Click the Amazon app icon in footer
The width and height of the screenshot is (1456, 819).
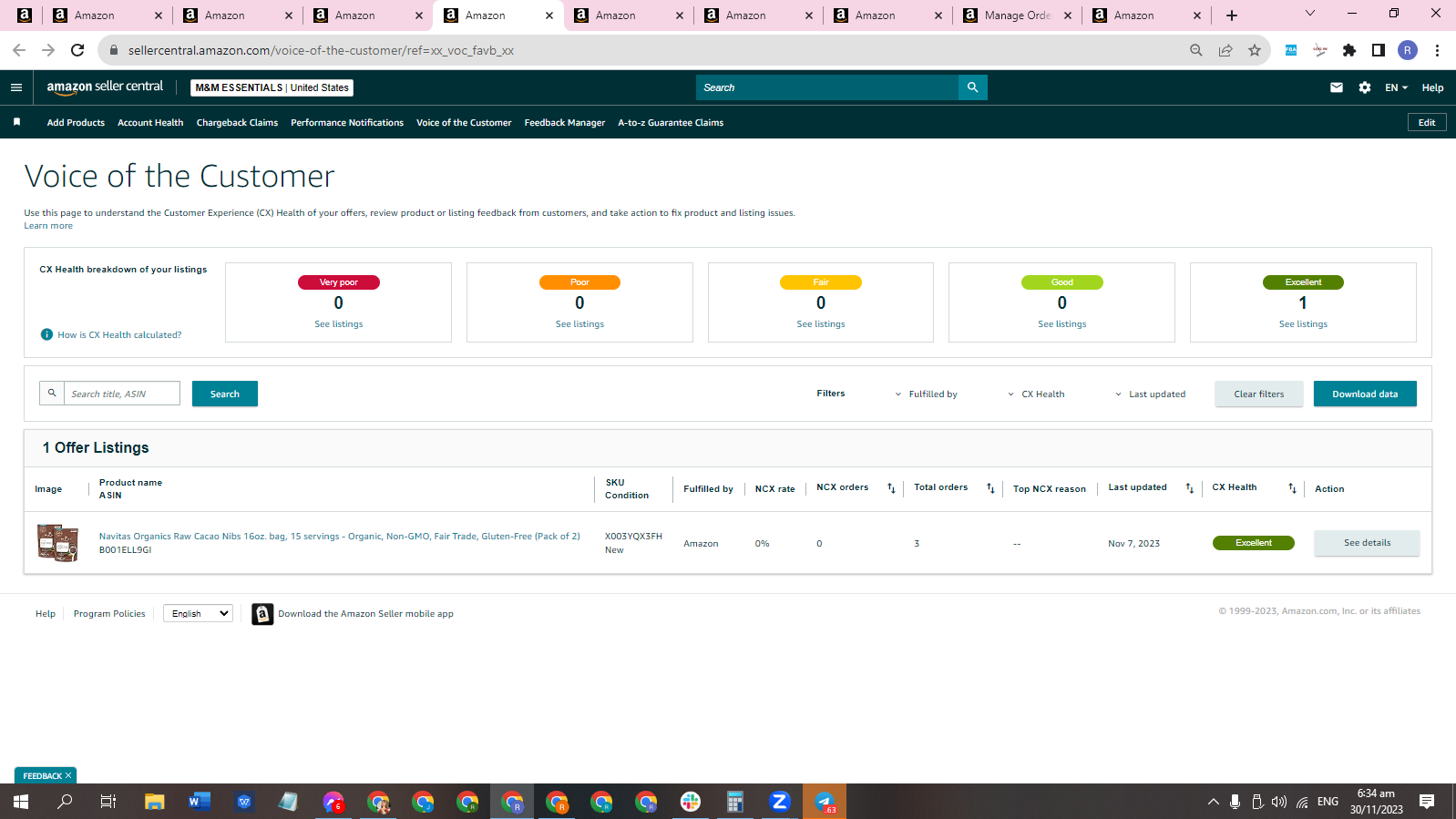tap(262, 614)
